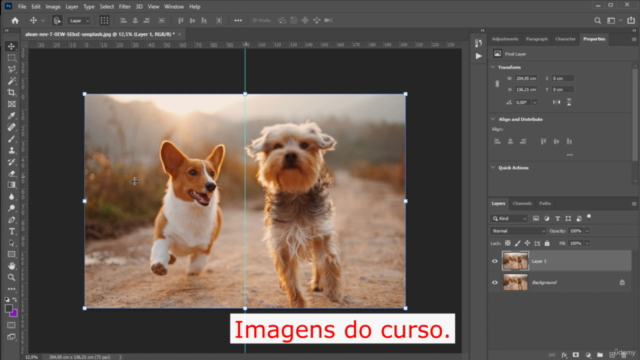Open the search magnifier in options bar
The width and height of the screenshot is (640, 360).
(x=598, y=20)
